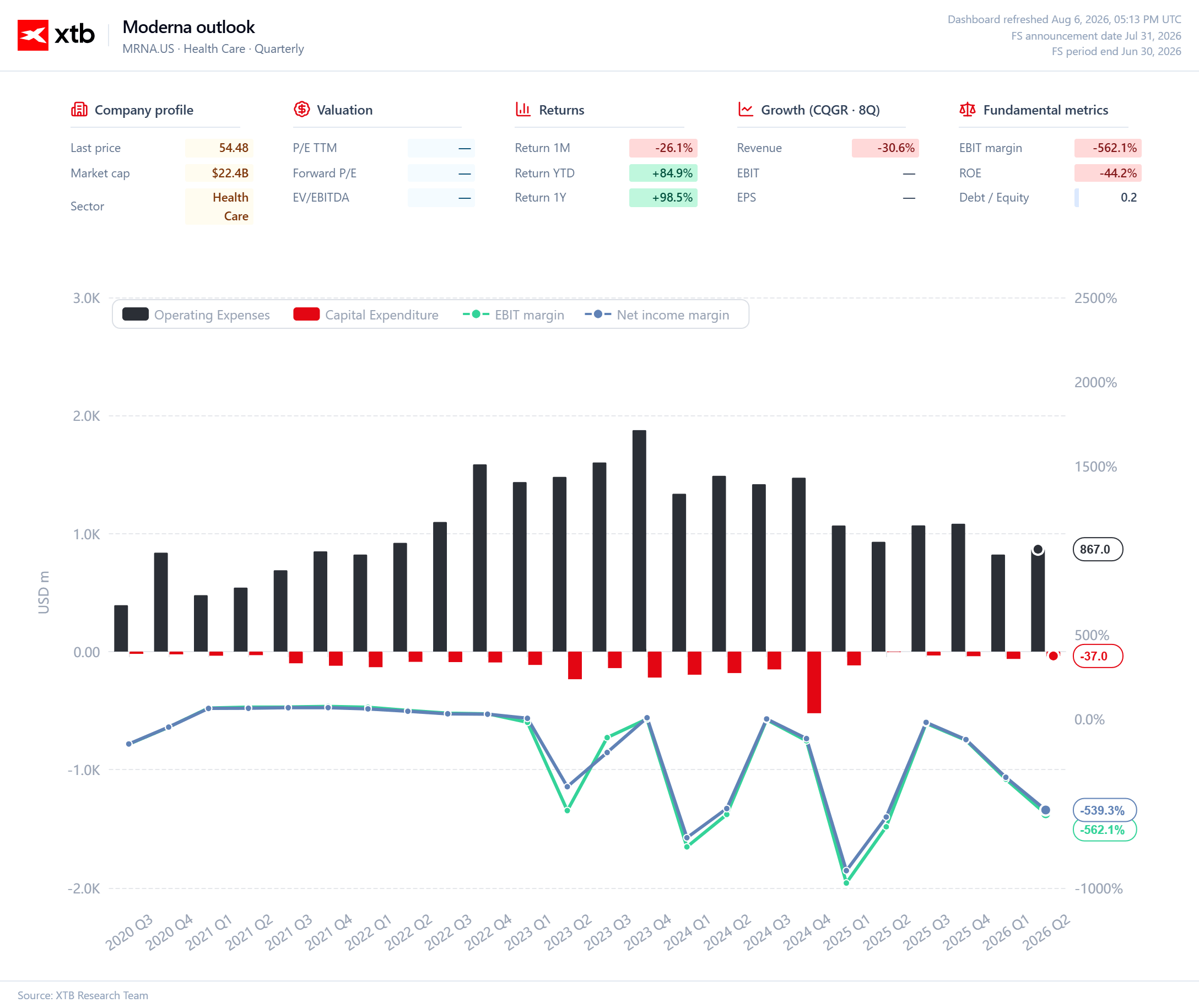Click the 3.0K left axis label
The image size is (1199, 1008).
87,299
